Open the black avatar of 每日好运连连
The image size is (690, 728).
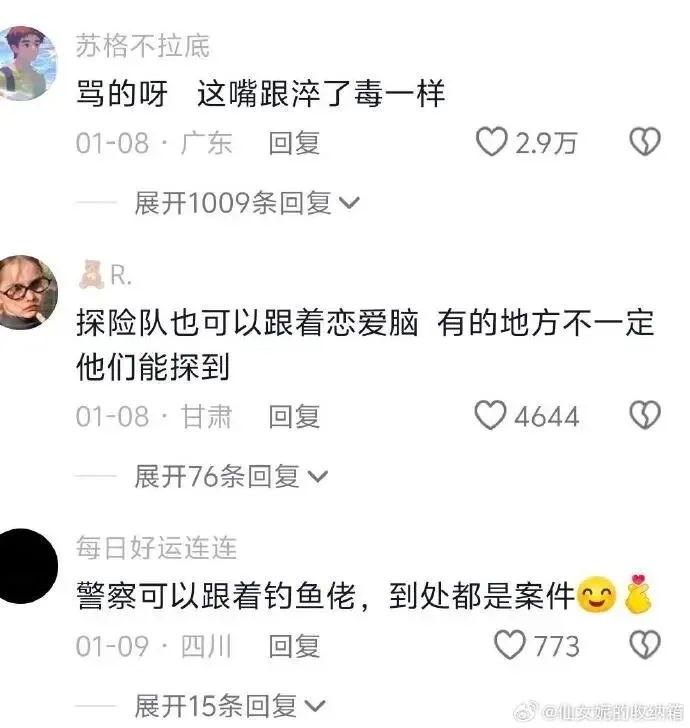[x=27, y=566]
